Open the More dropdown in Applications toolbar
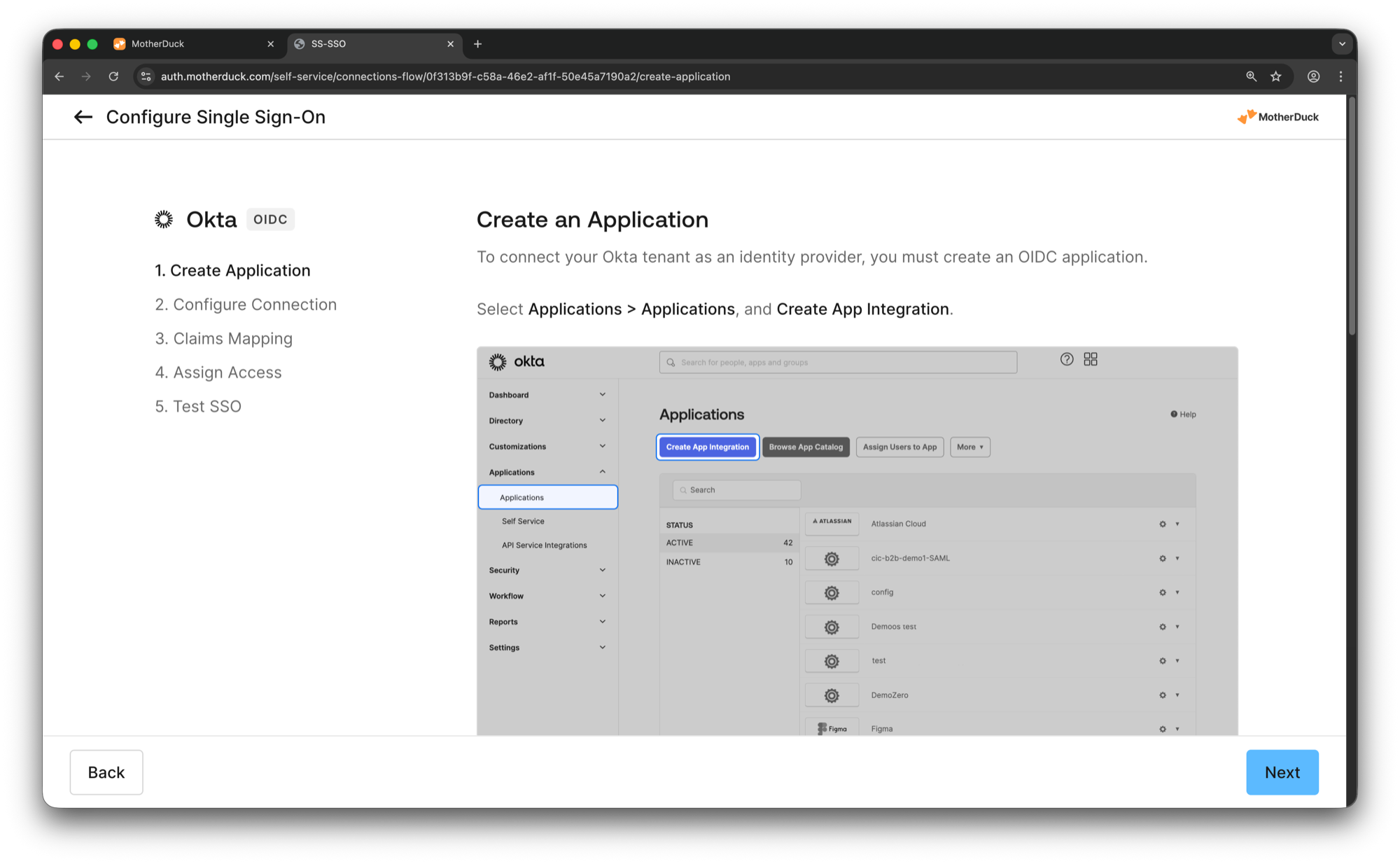This screenshot has width=1400, height=864. click(x=969, y=447)
